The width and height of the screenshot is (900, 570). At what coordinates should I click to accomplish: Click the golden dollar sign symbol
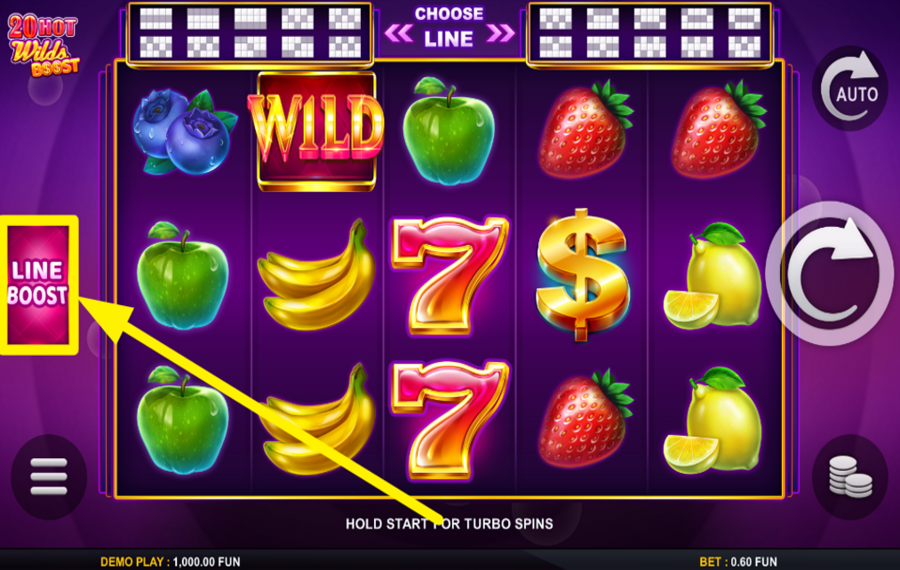pyautogui.click(x=581, y=275)
